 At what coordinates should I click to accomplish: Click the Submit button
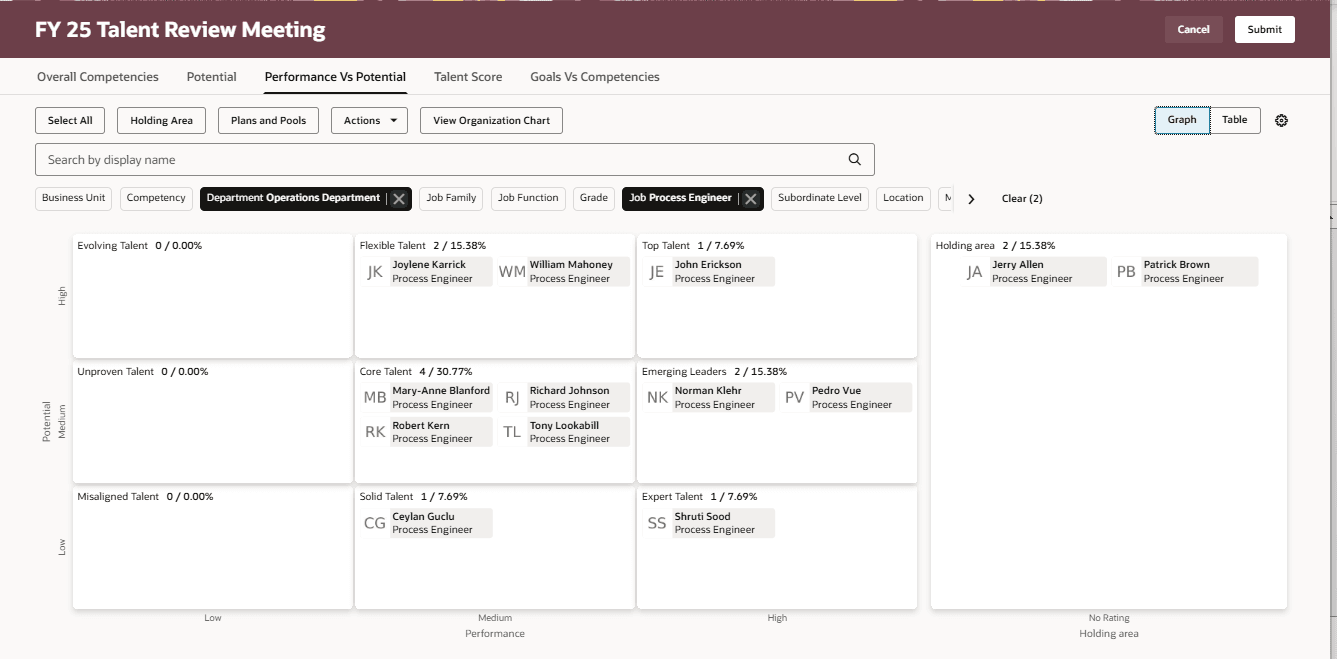(x=1264, y=29)
